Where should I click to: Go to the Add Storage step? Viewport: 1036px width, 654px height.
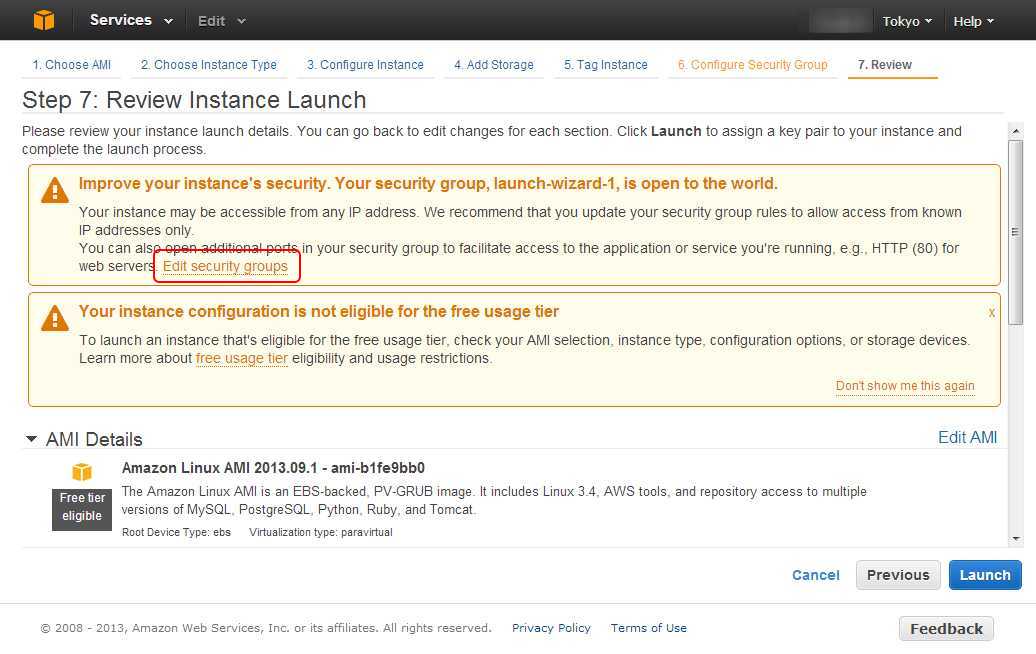tap(493, 65)
